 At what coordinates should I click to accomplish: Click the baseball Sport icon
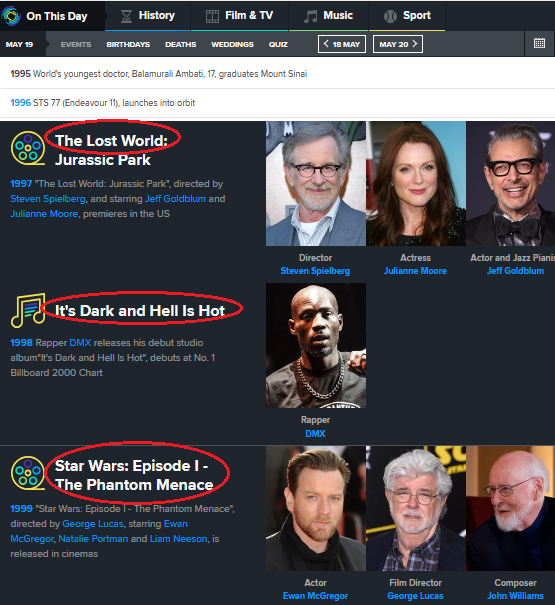tap(390, 16)
